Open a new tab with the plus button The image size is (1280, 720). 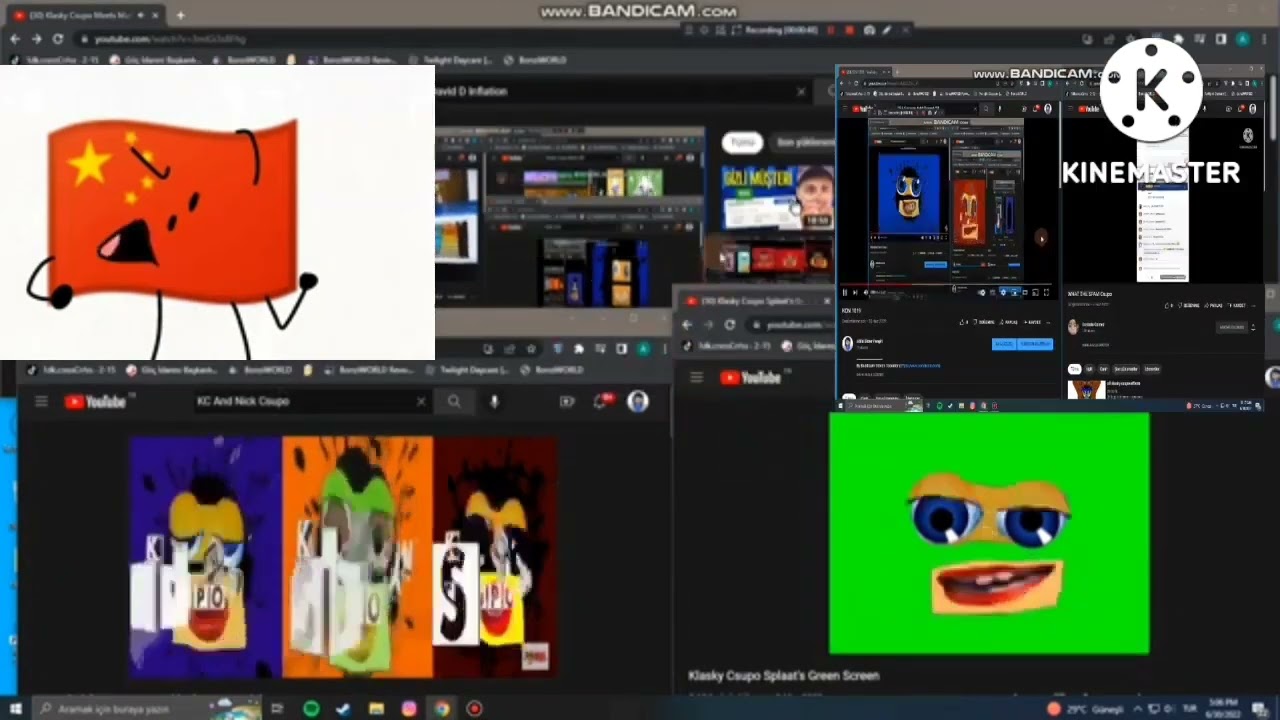[180, 15]
